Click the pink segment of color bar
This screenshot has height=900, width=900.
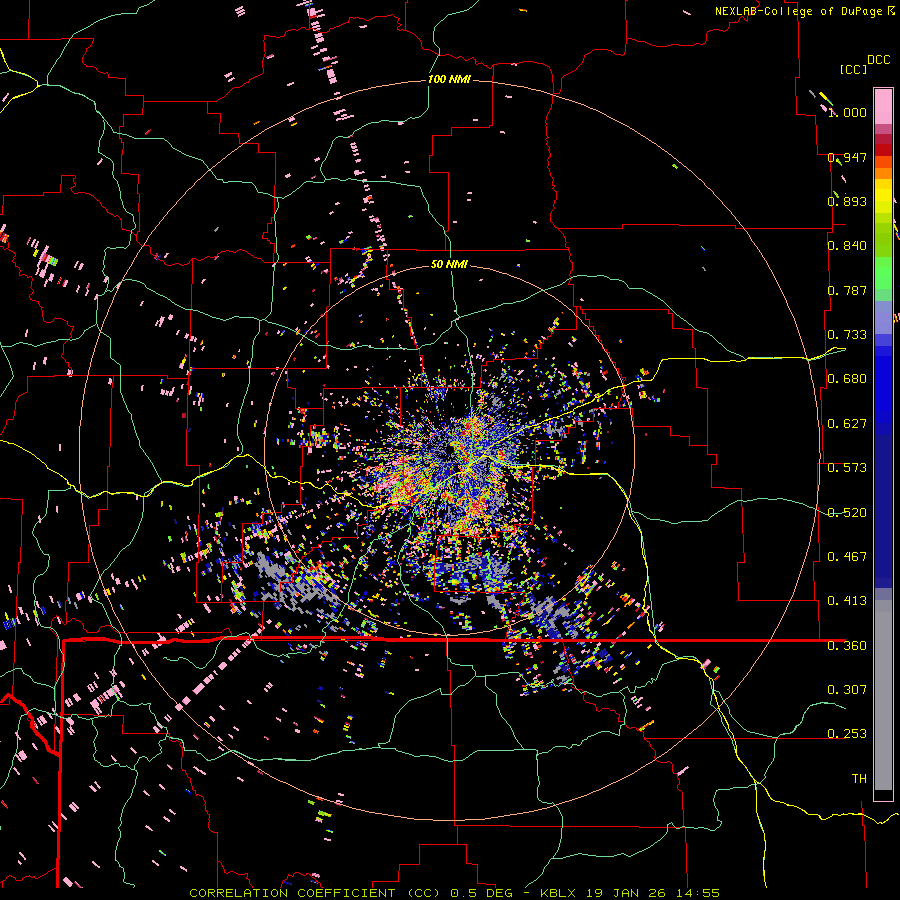tap(883, 106)
